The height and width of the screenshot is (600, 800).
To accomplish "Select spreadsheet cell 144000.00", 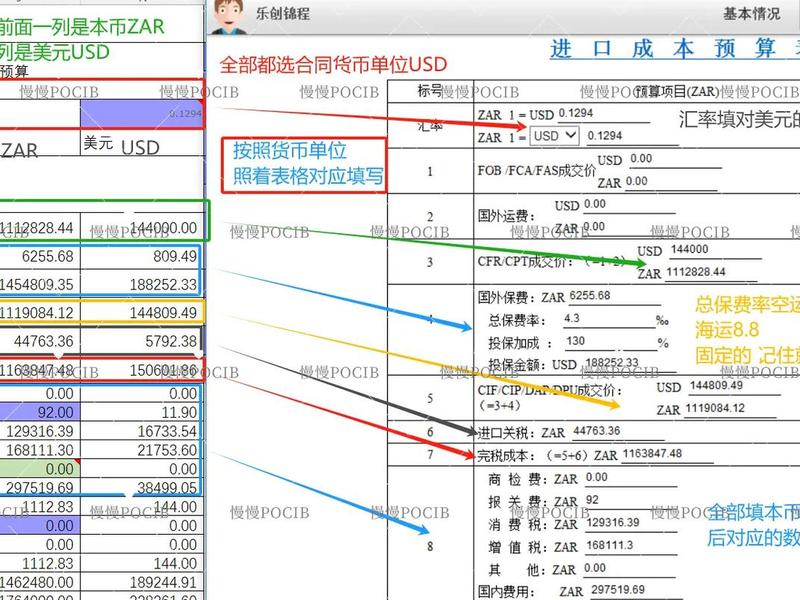I will click(x=142, y=227).
